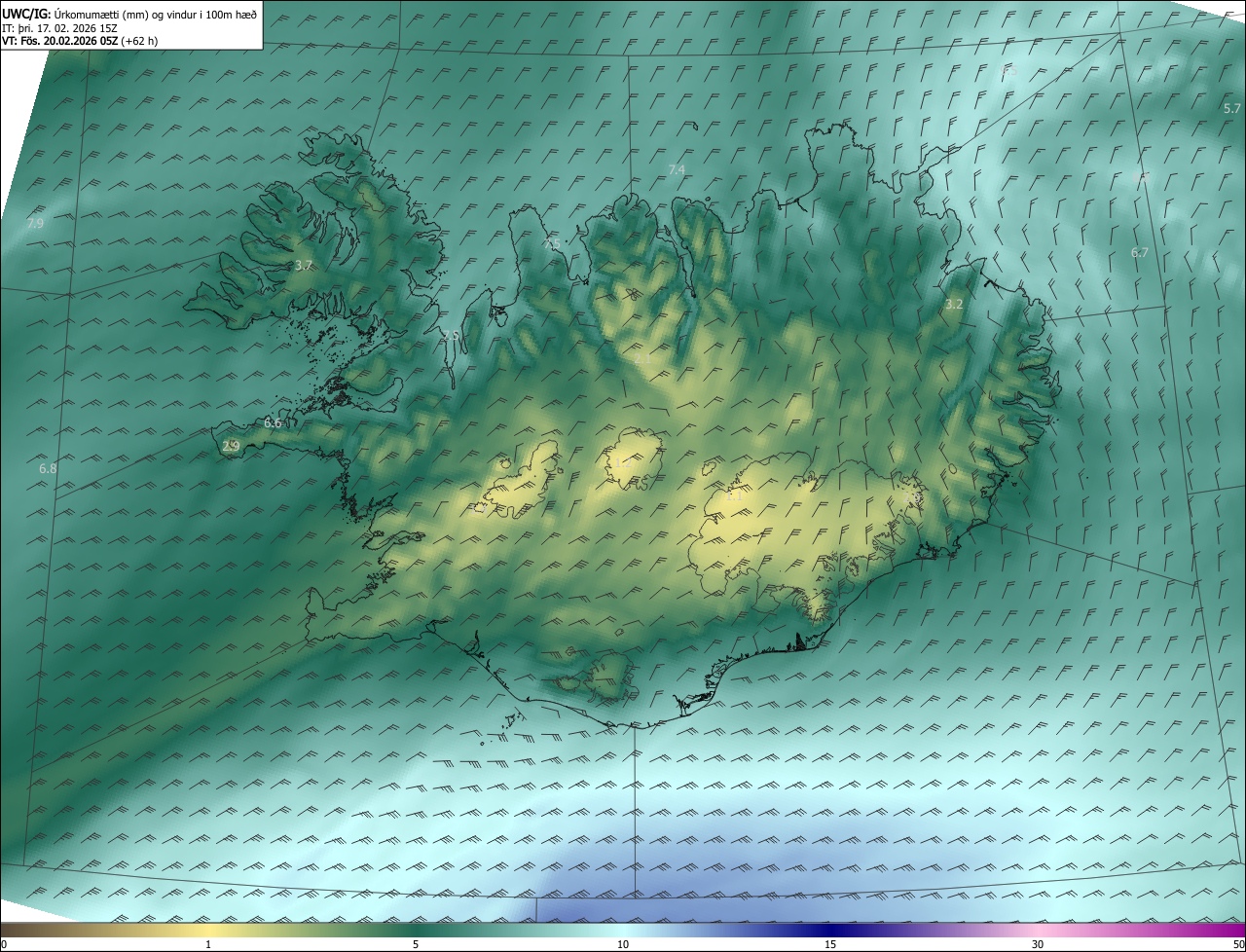Click the 1 tick label on the color scale

pyautogui.click(x=208, y=944)
